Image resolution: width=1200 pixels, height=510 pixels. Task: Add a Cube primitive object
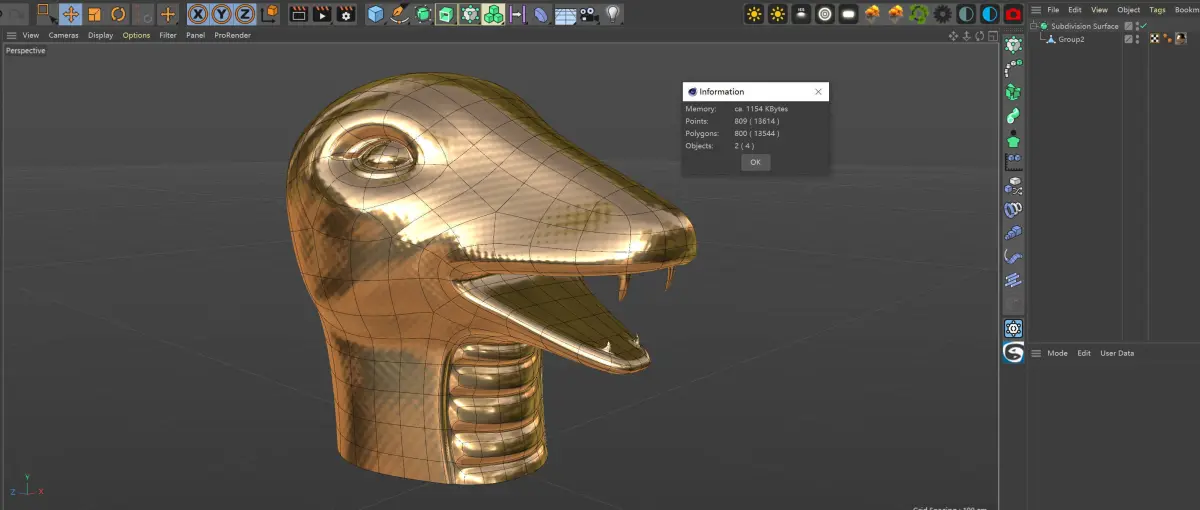[x=375, y=14]
